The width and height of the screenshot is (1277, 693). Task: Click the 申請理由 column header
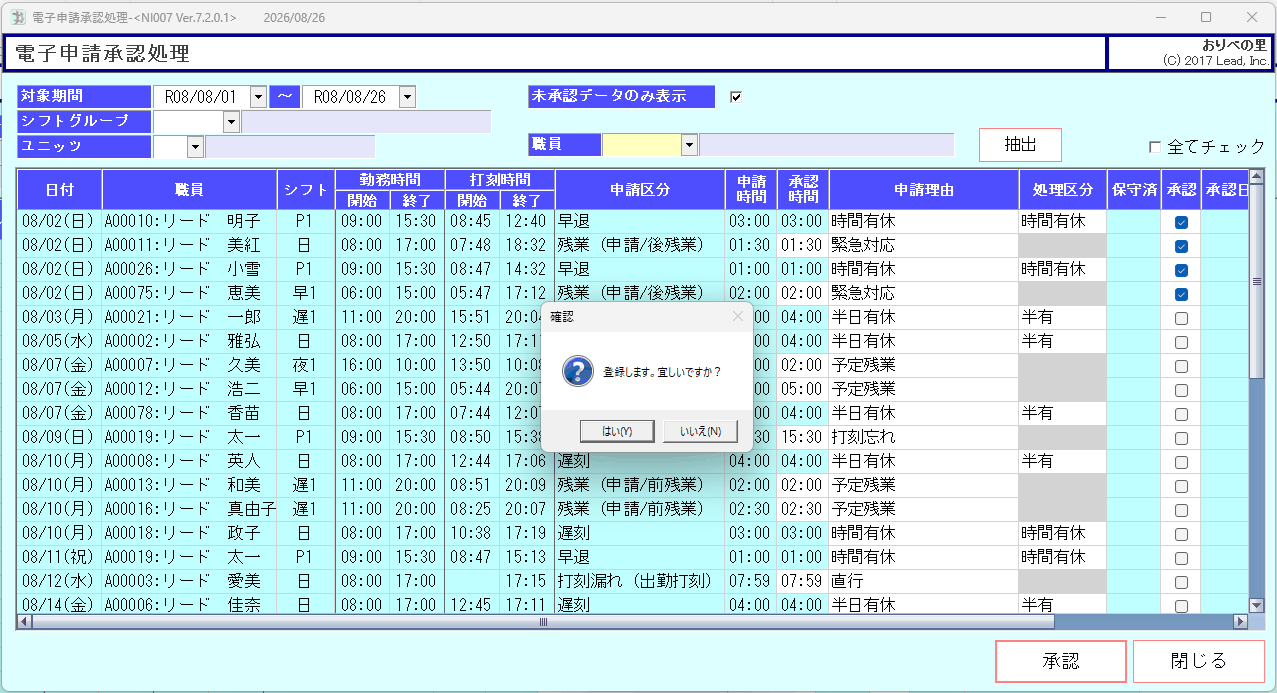pyautogui.click(x=924, y=189)
